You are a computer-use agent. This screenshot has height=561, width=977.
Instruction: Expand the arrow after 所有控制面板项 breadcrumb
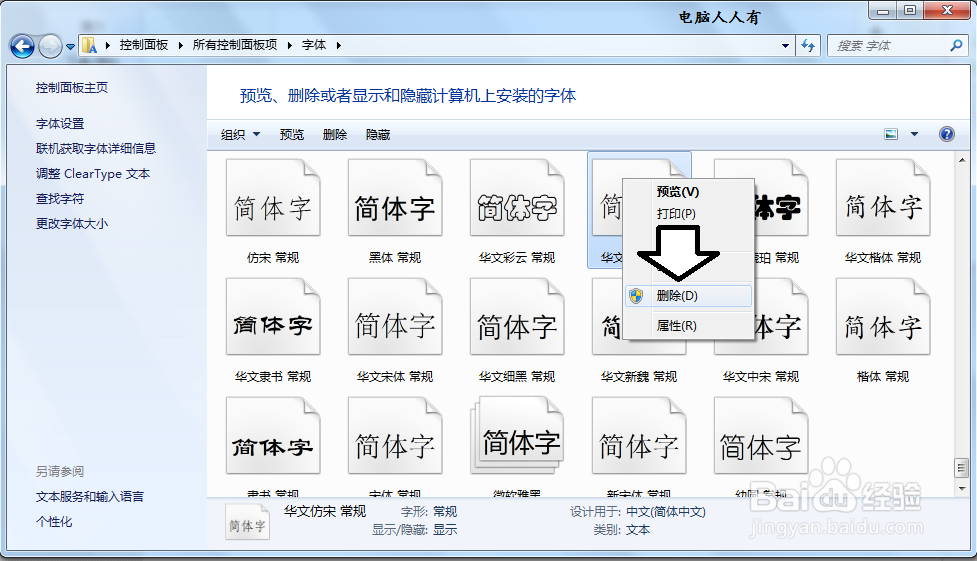coord(290,46)
